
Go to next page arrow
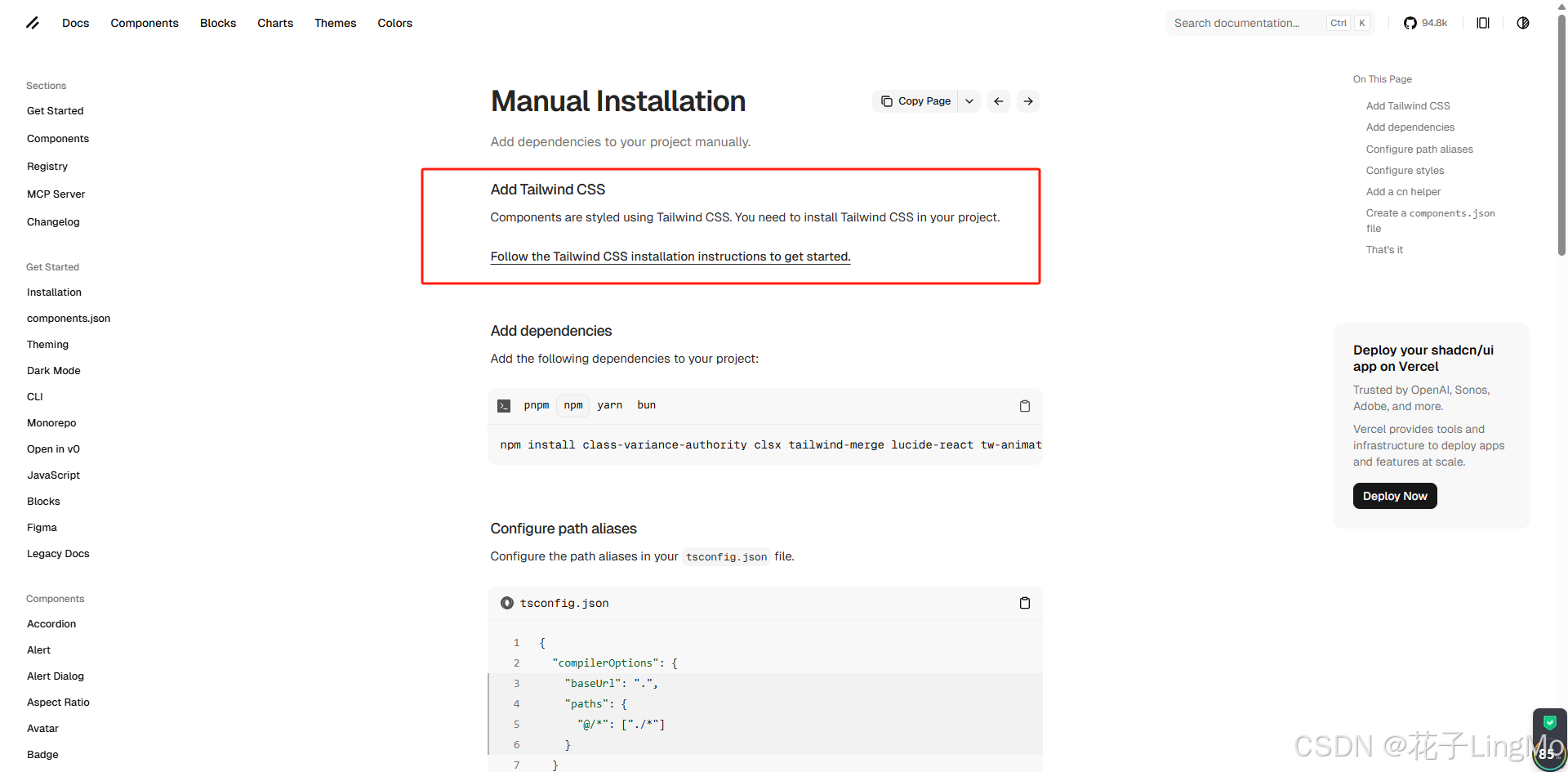(1028, 101)
